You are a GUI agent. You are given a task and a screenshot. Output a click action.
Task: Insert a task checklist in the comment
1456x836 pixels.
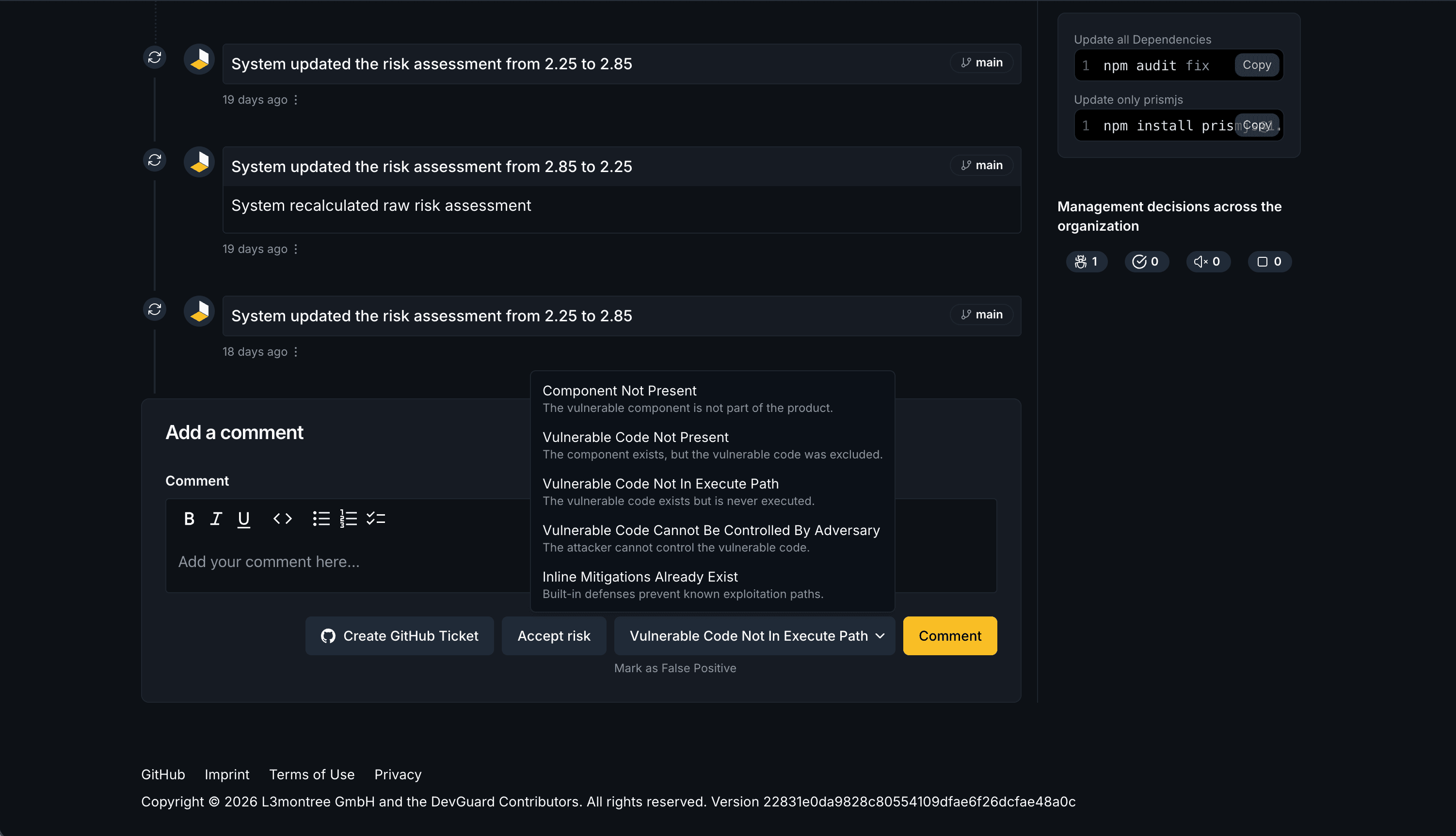point(376,519)
